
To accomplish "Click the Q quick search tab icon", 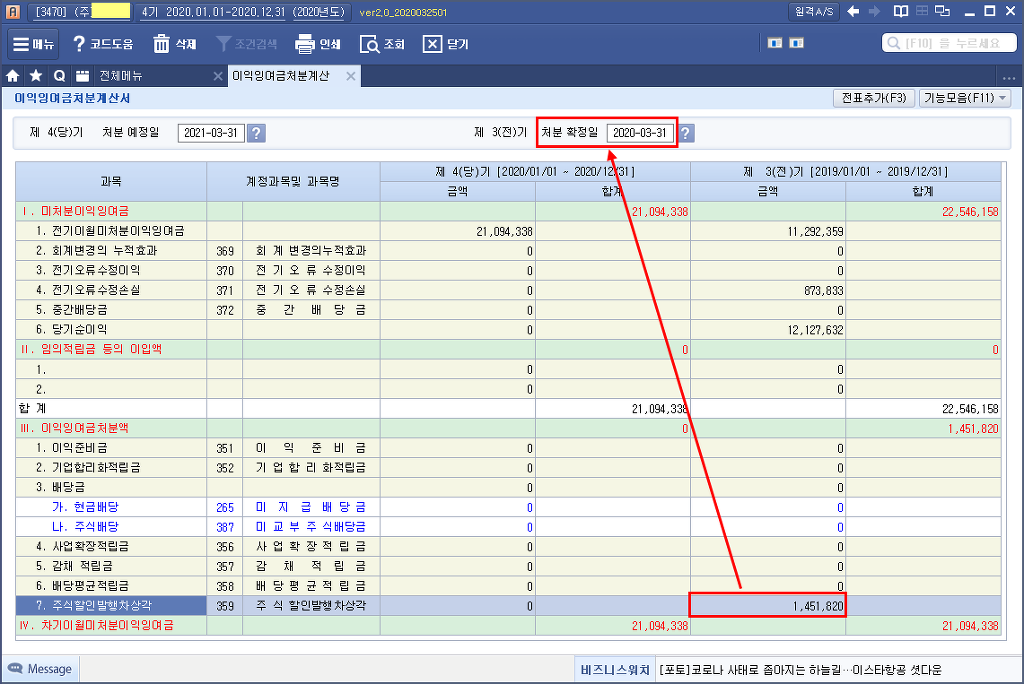I will tap(59, 76).
